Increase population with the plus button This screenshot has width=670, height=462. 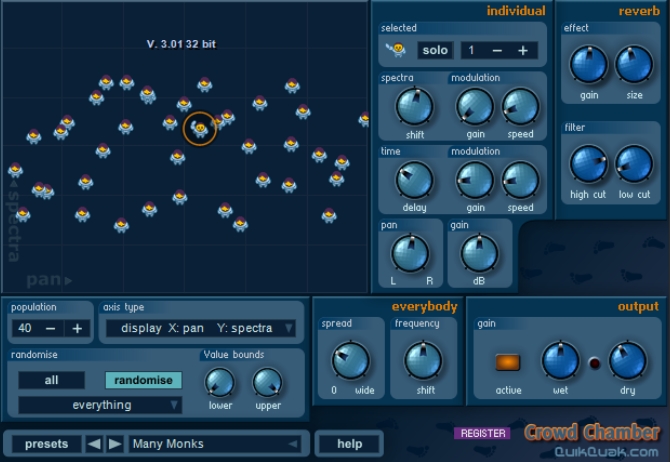point(77,328)
